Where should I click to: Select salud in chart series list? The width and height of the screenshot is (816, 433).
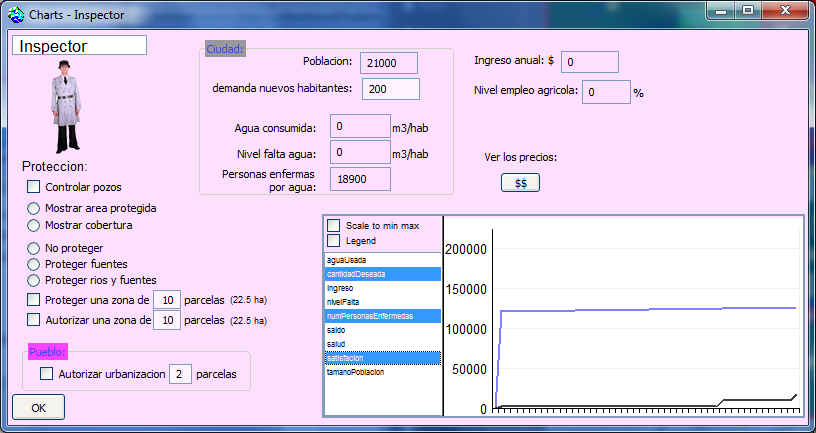(382, 344)
